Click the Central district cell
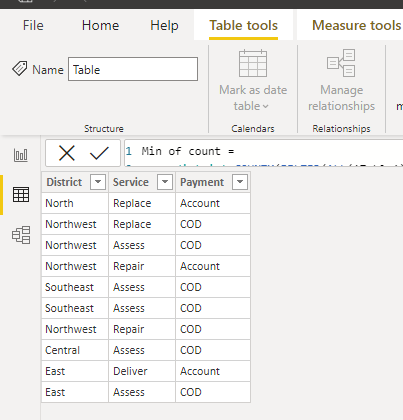Image resolution: width=403 pixels, height=420 pixels. click(75, 350)
